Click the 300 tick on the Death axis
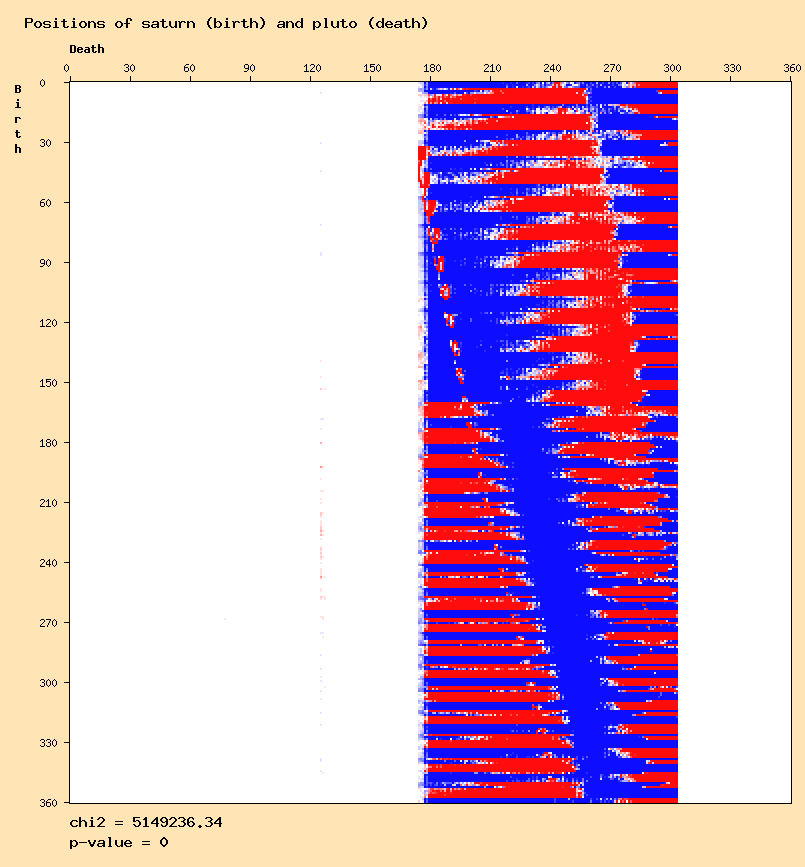This screenshot has height=867, width=805. tap(672, 68)
